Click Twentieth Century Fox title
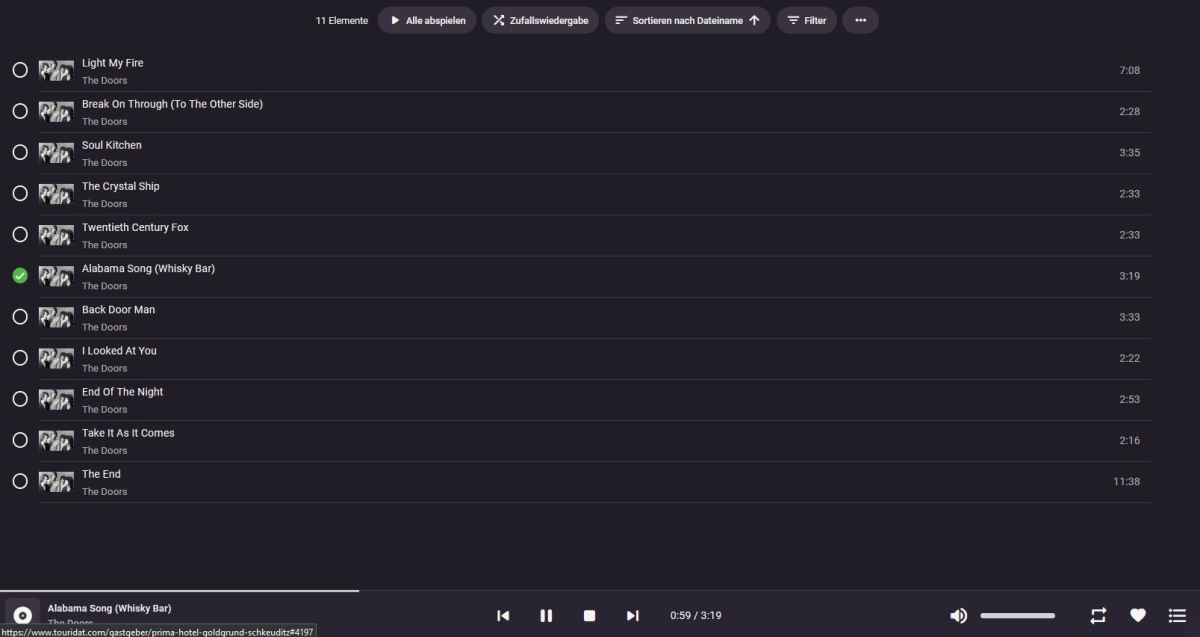The image size is (1200, 637). coord(135,227)
